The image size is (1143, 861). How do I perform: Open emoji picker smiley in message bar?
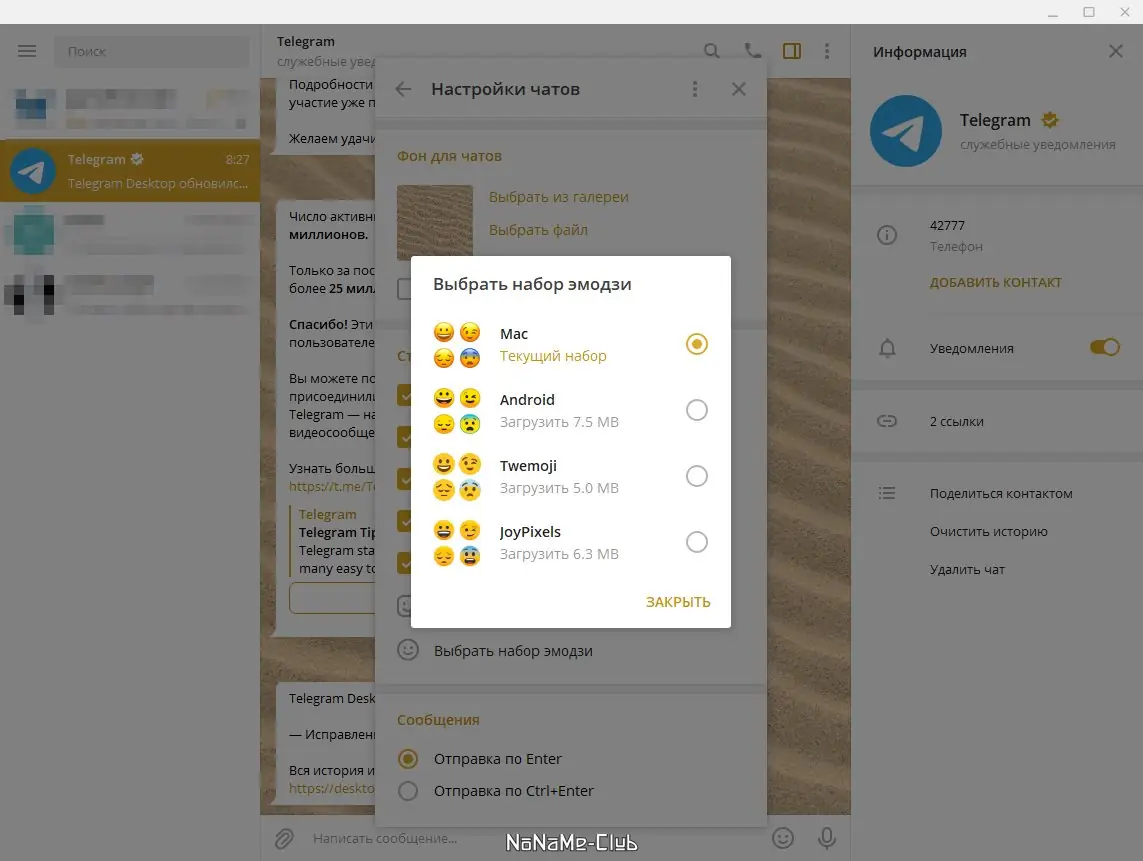click(x=783, y=838)
